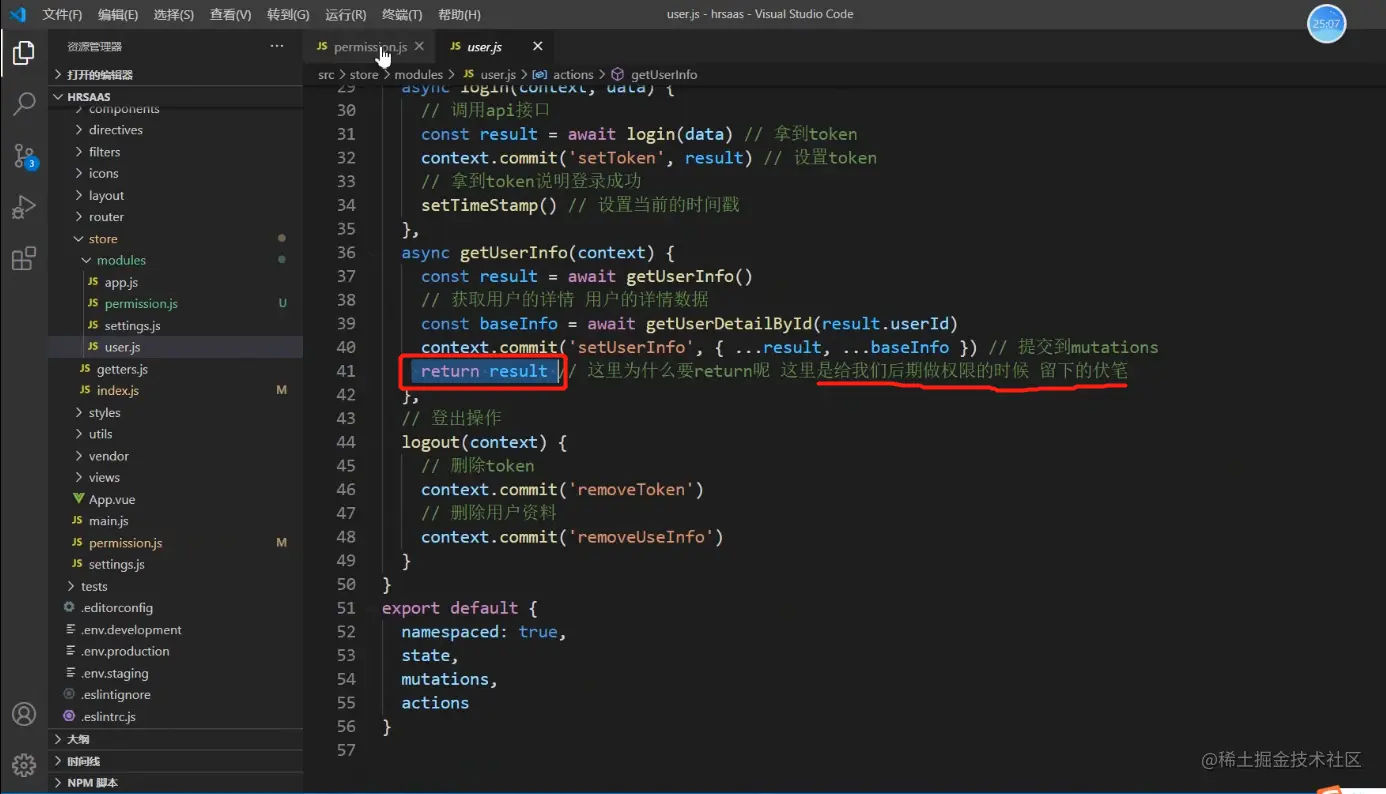Click the VS Code logo icon
The height and width of the screenshot is (794, 1386).
(x=17, y=15)
